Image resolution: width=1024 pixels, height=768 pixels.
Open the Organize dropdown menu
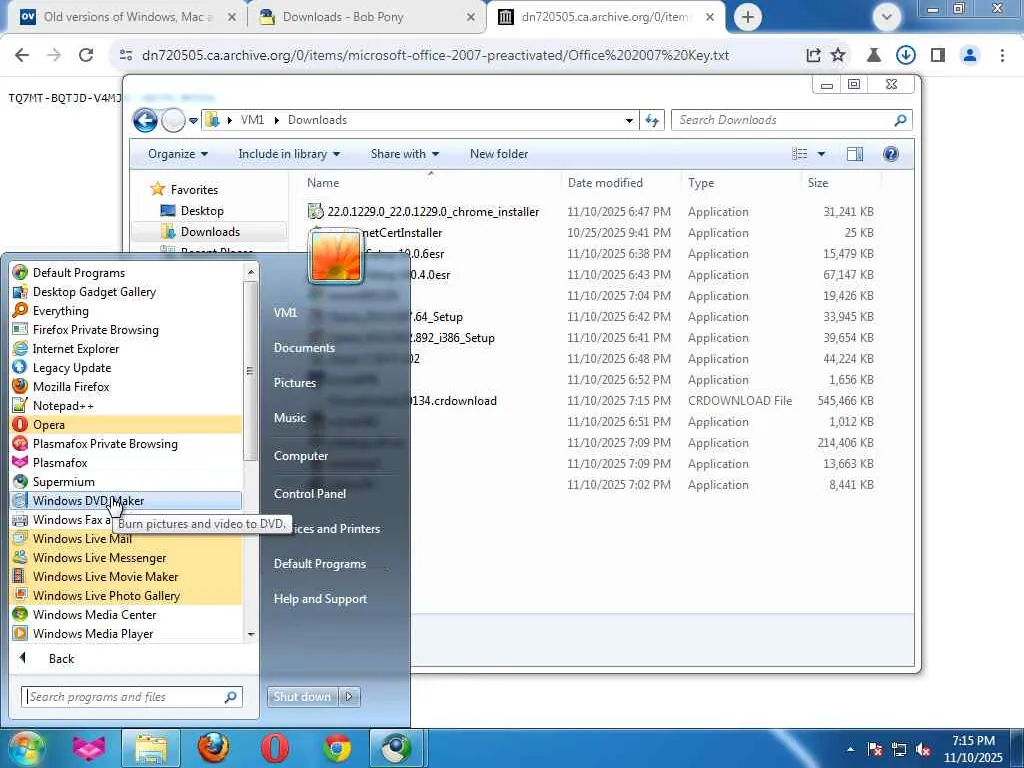coord(178,153)
